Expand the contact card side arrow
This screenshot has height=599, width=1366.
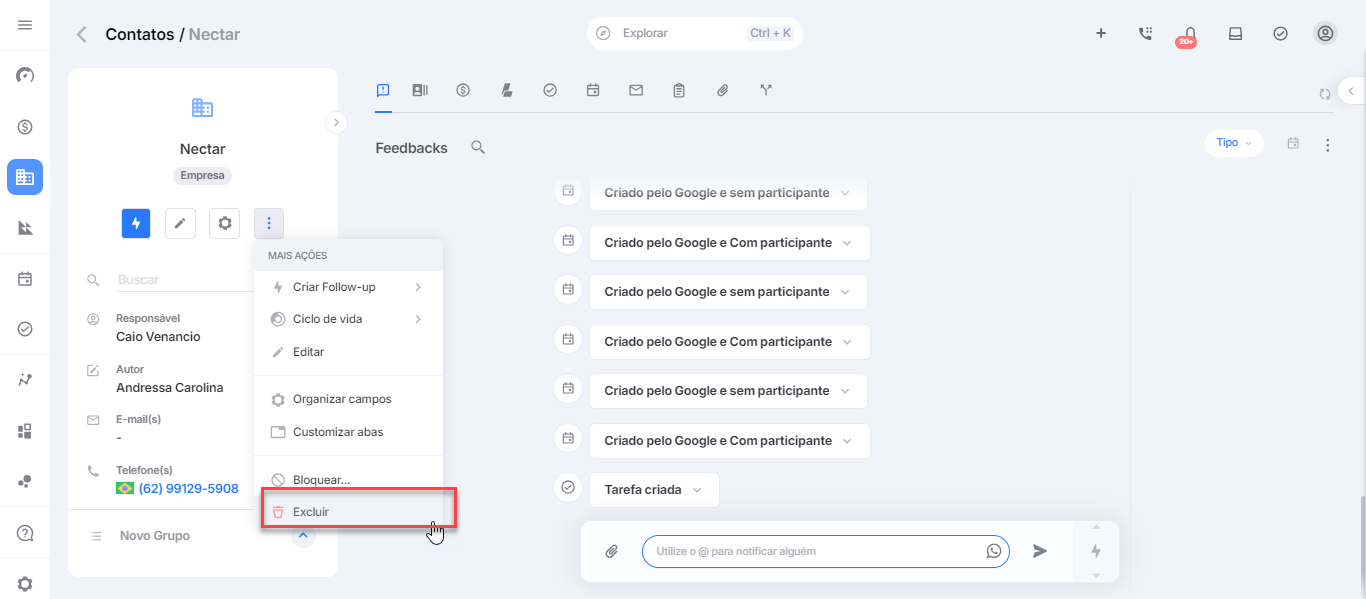[336, 122]
